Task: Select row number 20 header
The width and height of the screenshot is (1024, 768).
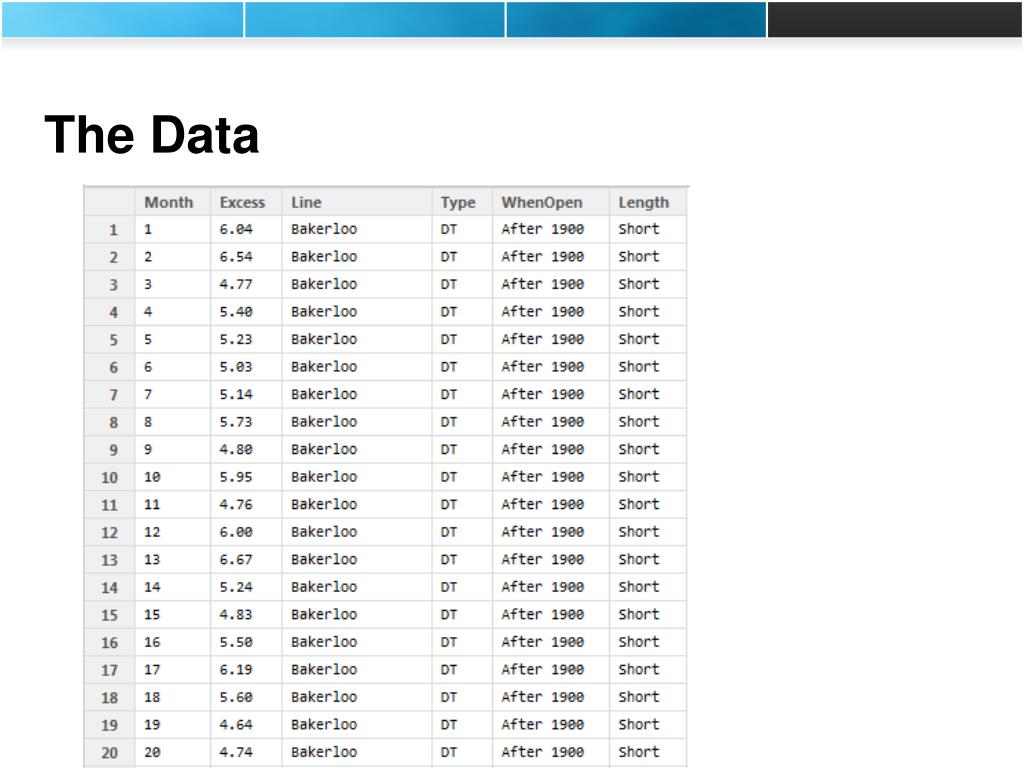Action: 109,752
